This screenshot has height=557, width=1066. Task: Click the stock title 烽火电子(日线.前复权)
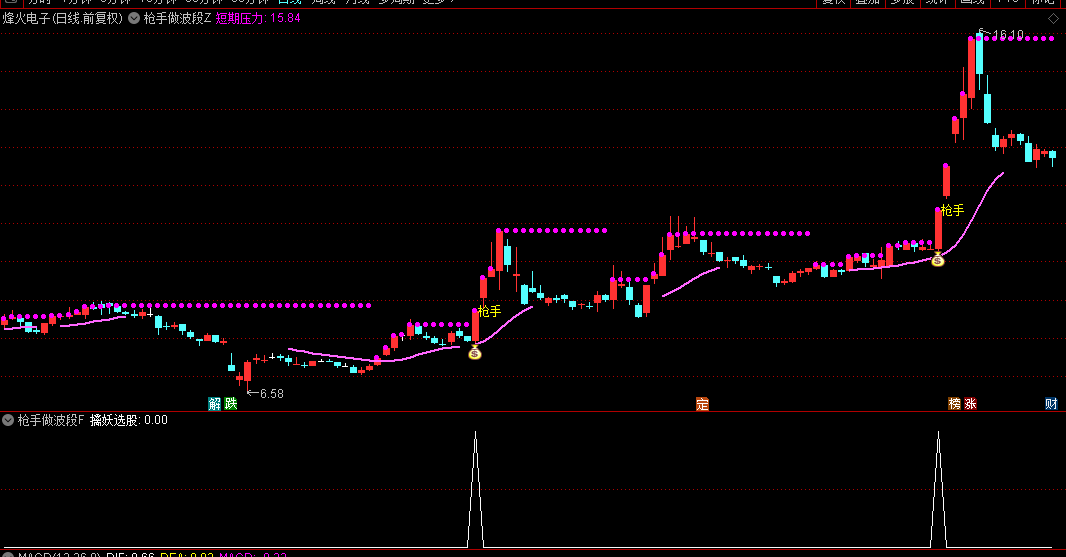[63, 18]
